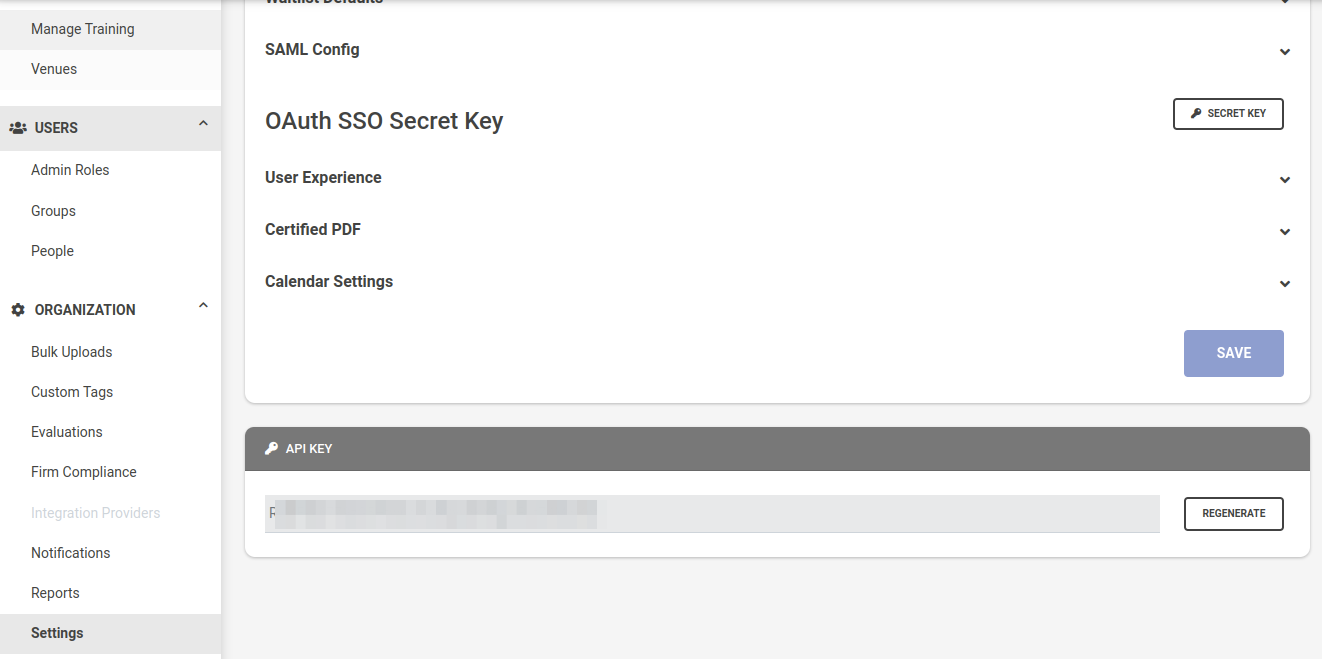Click the Organization gear icon

pos(18,310)
